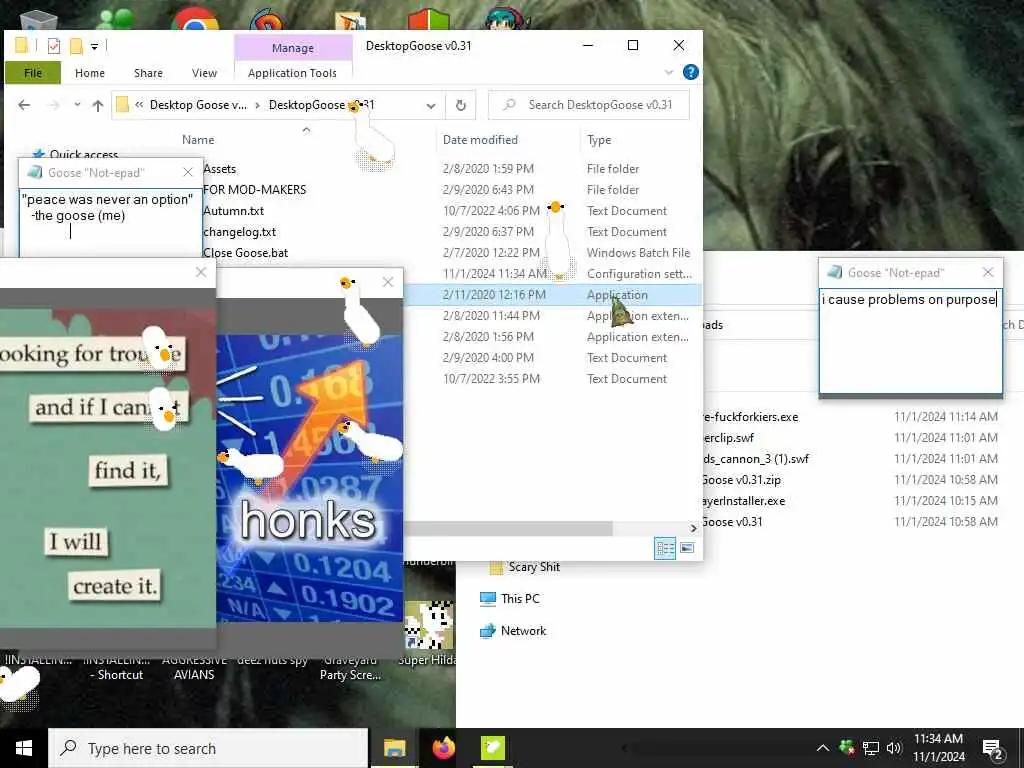This screenshot has height=768, width=1024.
Task: Expand the ribbon with the chevron
Action: point(669,72)
